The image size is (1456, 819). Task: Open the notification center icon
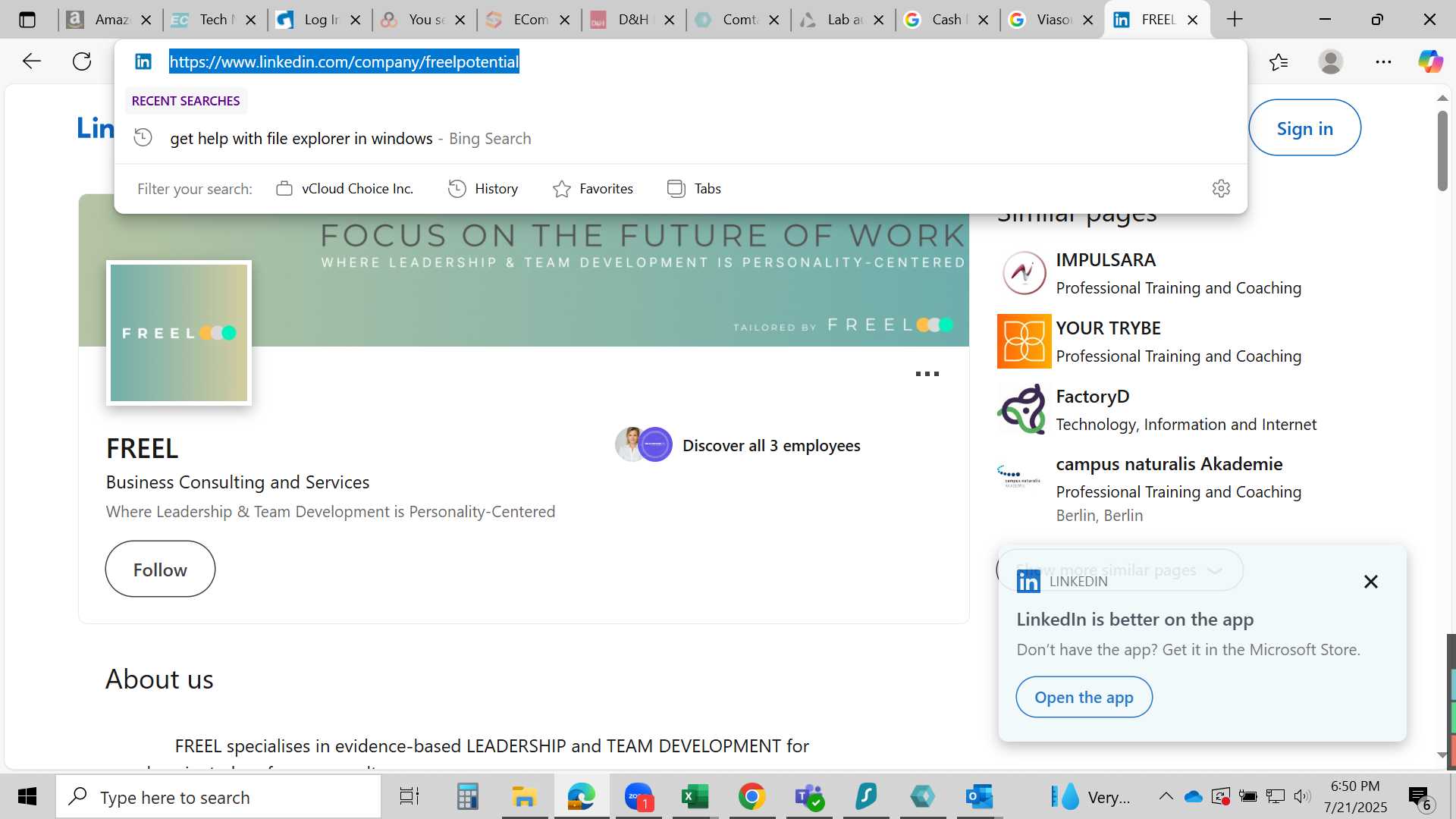click(1420, 797)
